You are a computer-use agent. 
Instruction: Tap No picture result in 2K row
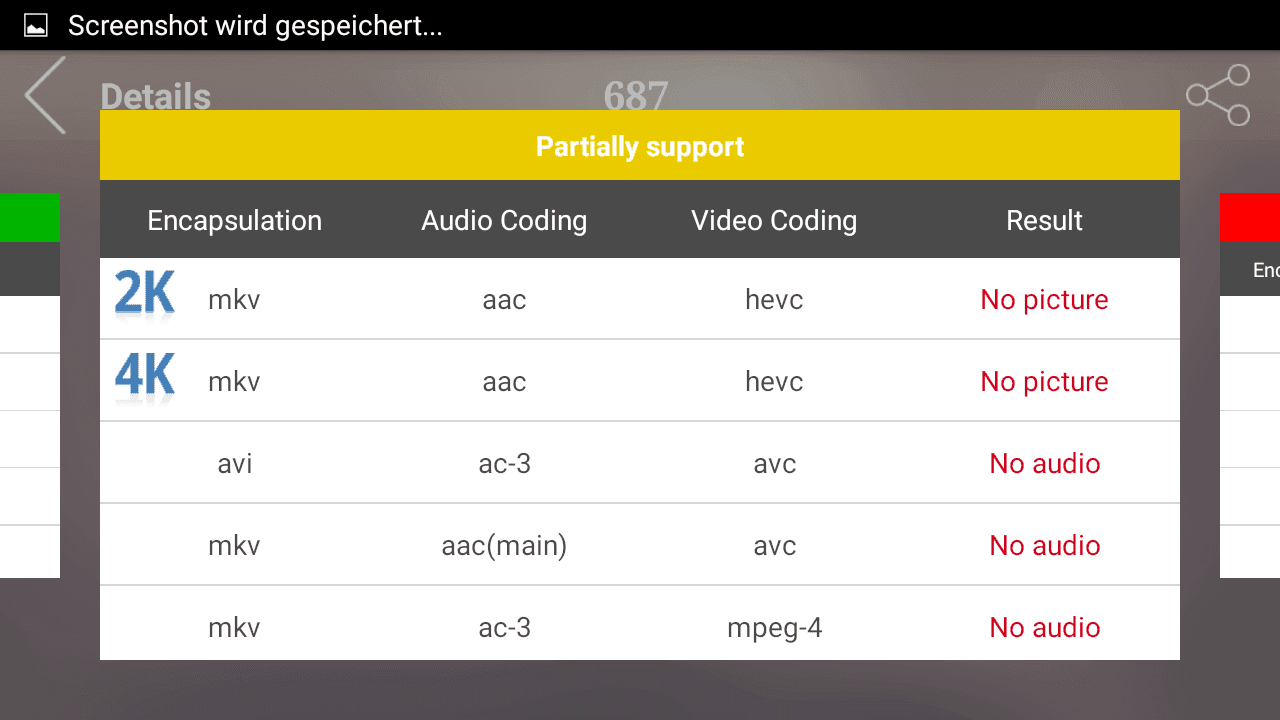(x=1044, y=300)
